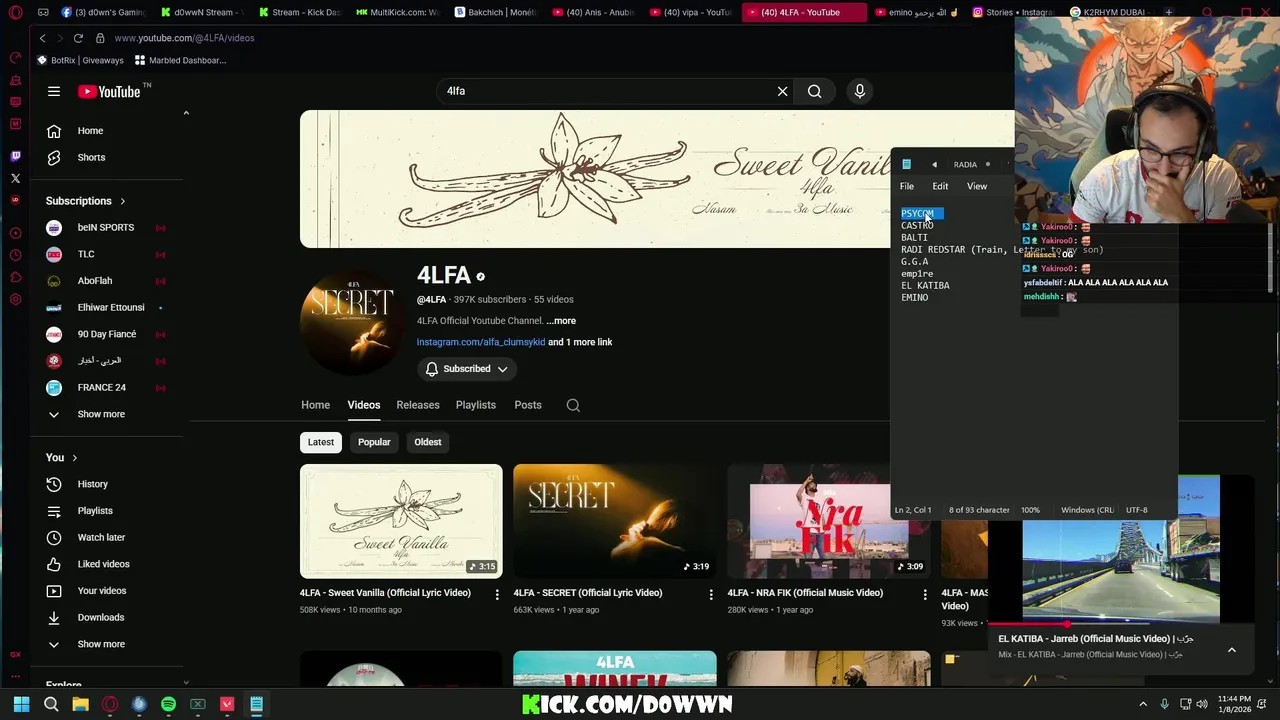Open Twitch in the Opera GX sidebar
Viewport: 1280px width, 720px height.
(15, 156)
